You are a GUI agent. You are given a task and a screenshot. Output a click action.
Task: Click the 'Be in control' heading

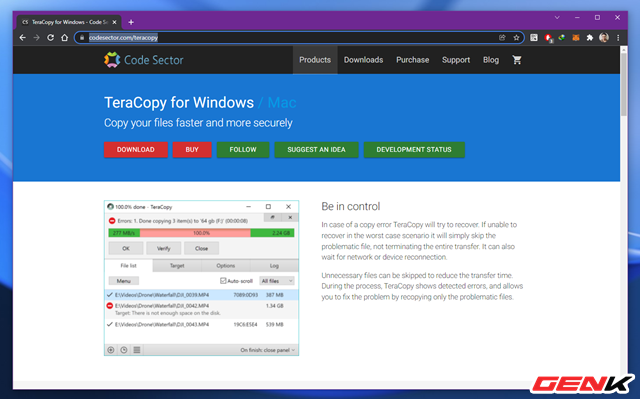pyautogui.click(x=351, y=206)
